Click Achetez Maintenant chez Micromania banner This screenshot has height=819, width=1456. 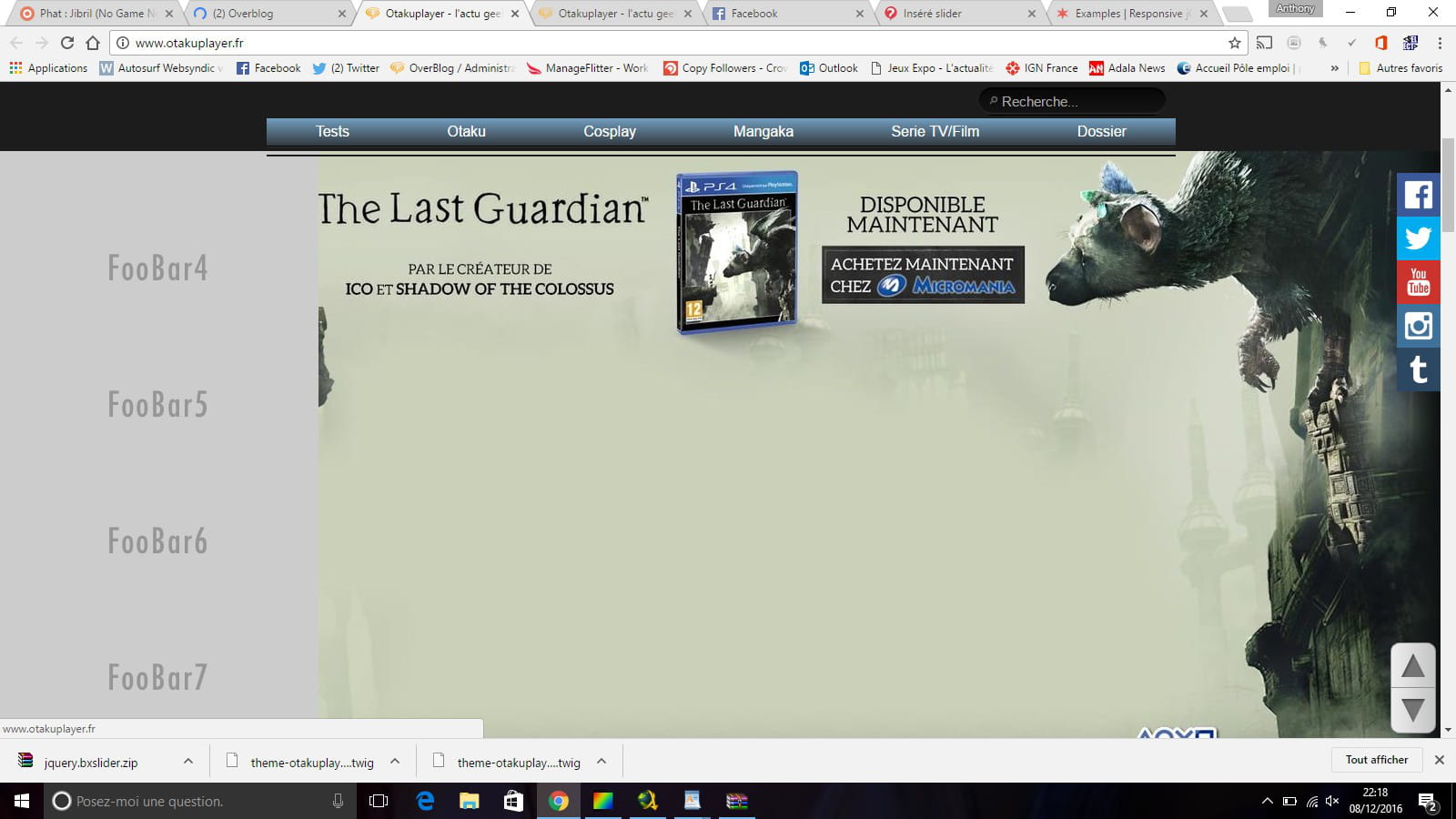pos(923,275)
